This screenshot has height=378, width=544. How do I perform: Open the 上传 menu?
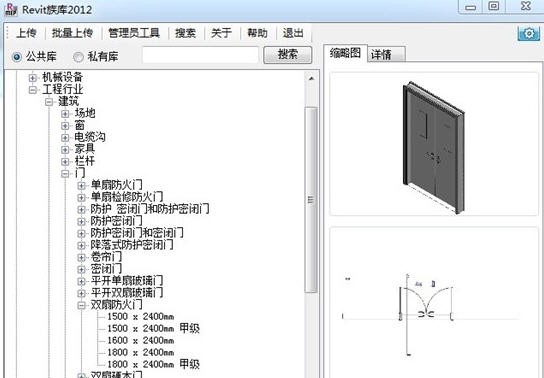click(26, 33)
